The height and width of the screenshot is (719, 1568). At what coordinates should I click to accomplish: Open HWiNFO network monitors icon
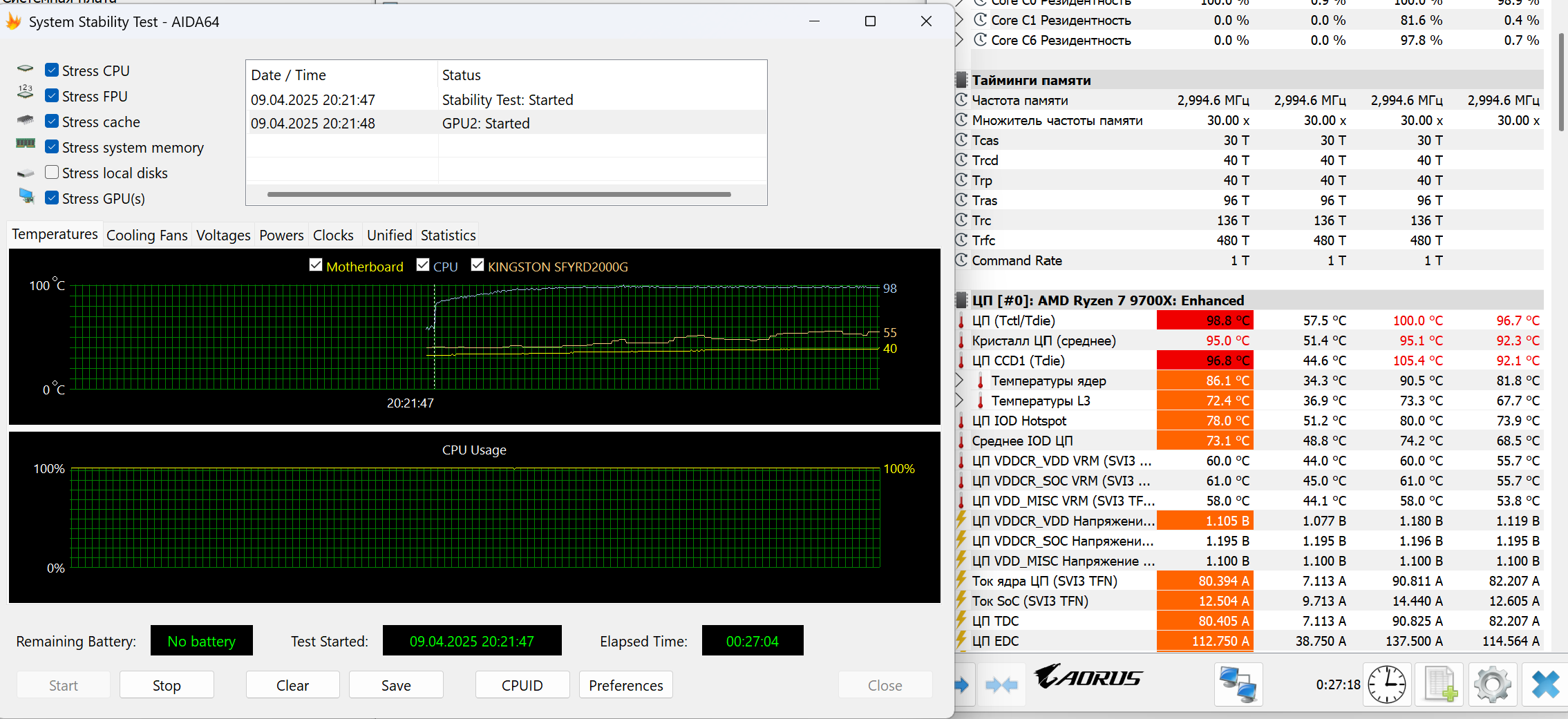[x=1238, y=684]
